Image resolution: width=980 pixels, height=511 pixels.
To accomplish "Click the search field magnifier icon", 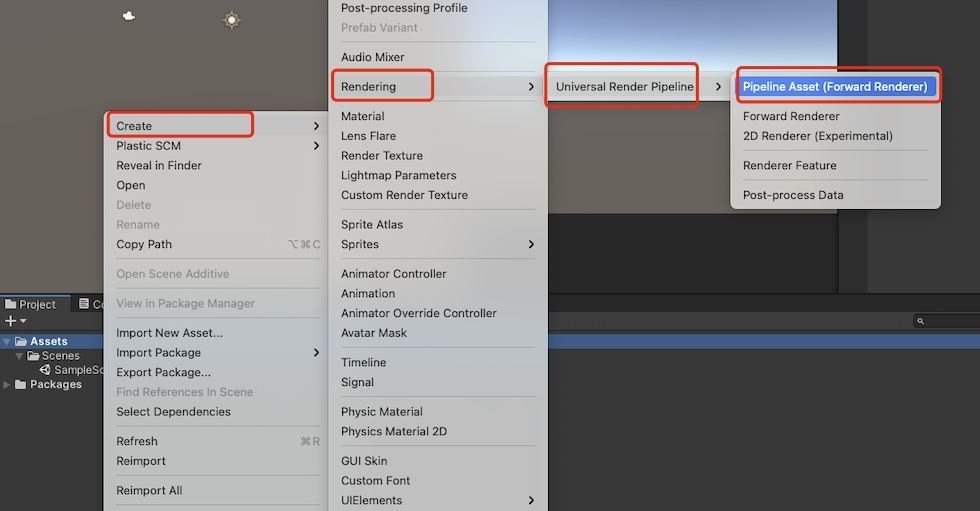I will (920, 321).
